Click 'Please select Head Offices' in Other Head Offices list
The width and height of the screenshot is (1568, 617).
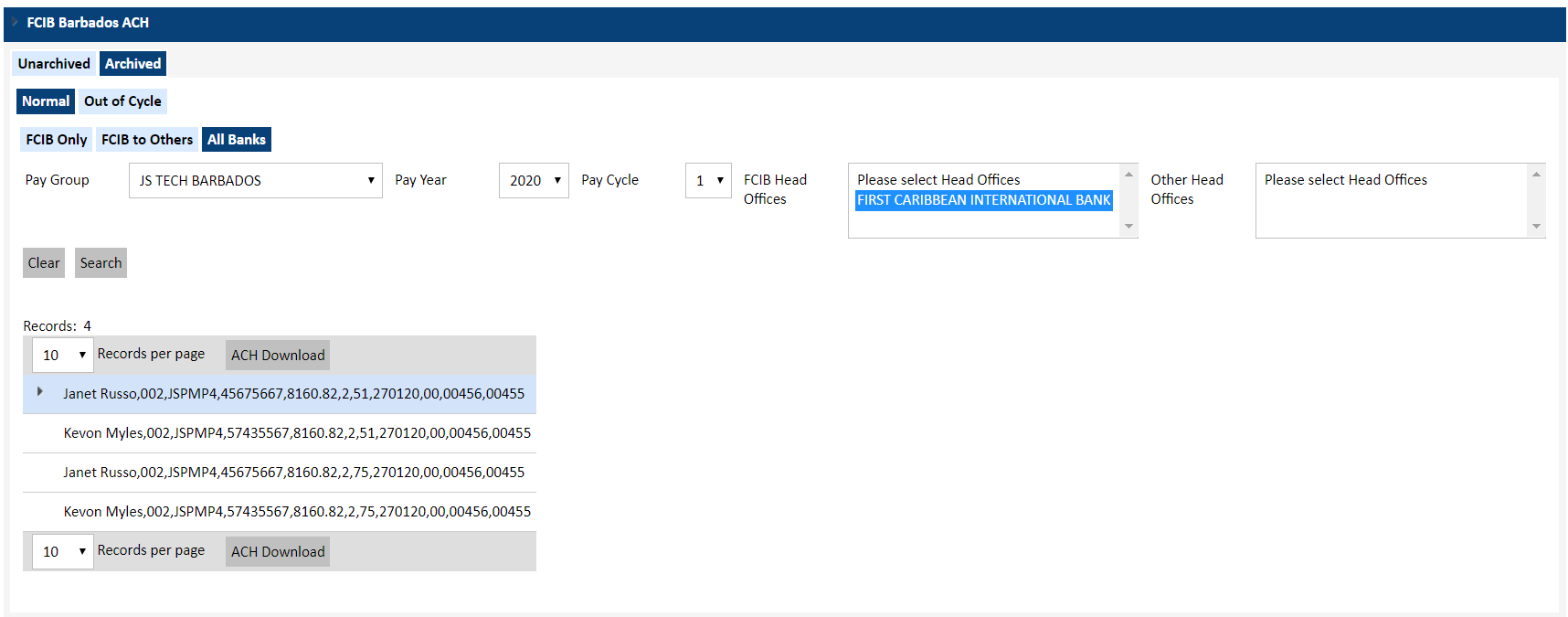click(x=1346, y=180)
